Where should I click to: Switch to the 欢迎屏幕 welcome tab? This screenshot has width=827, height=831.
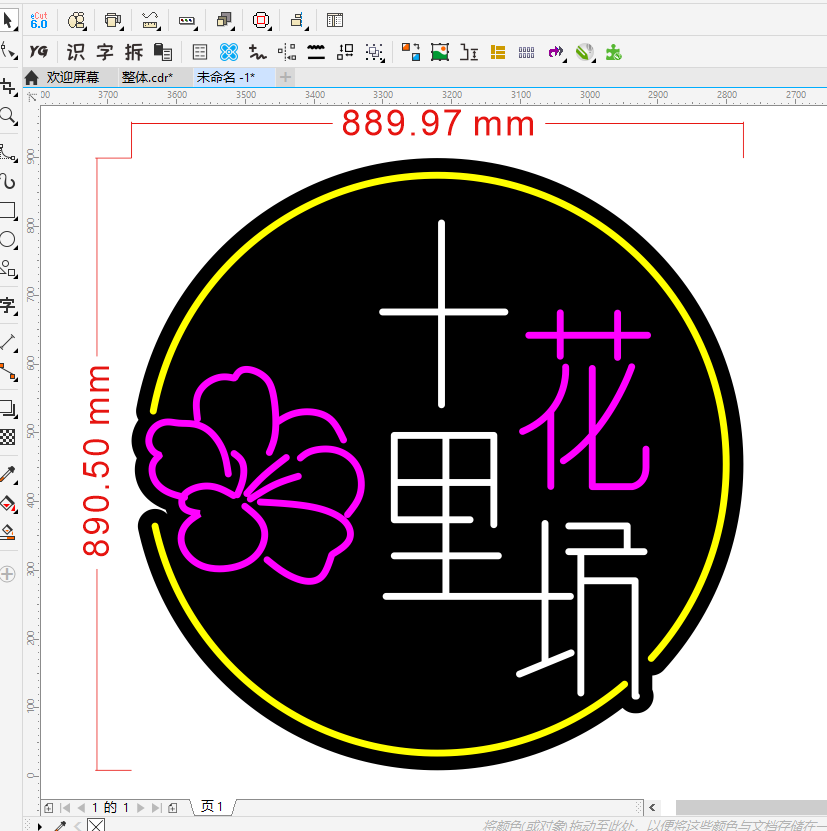pos(73,77)
